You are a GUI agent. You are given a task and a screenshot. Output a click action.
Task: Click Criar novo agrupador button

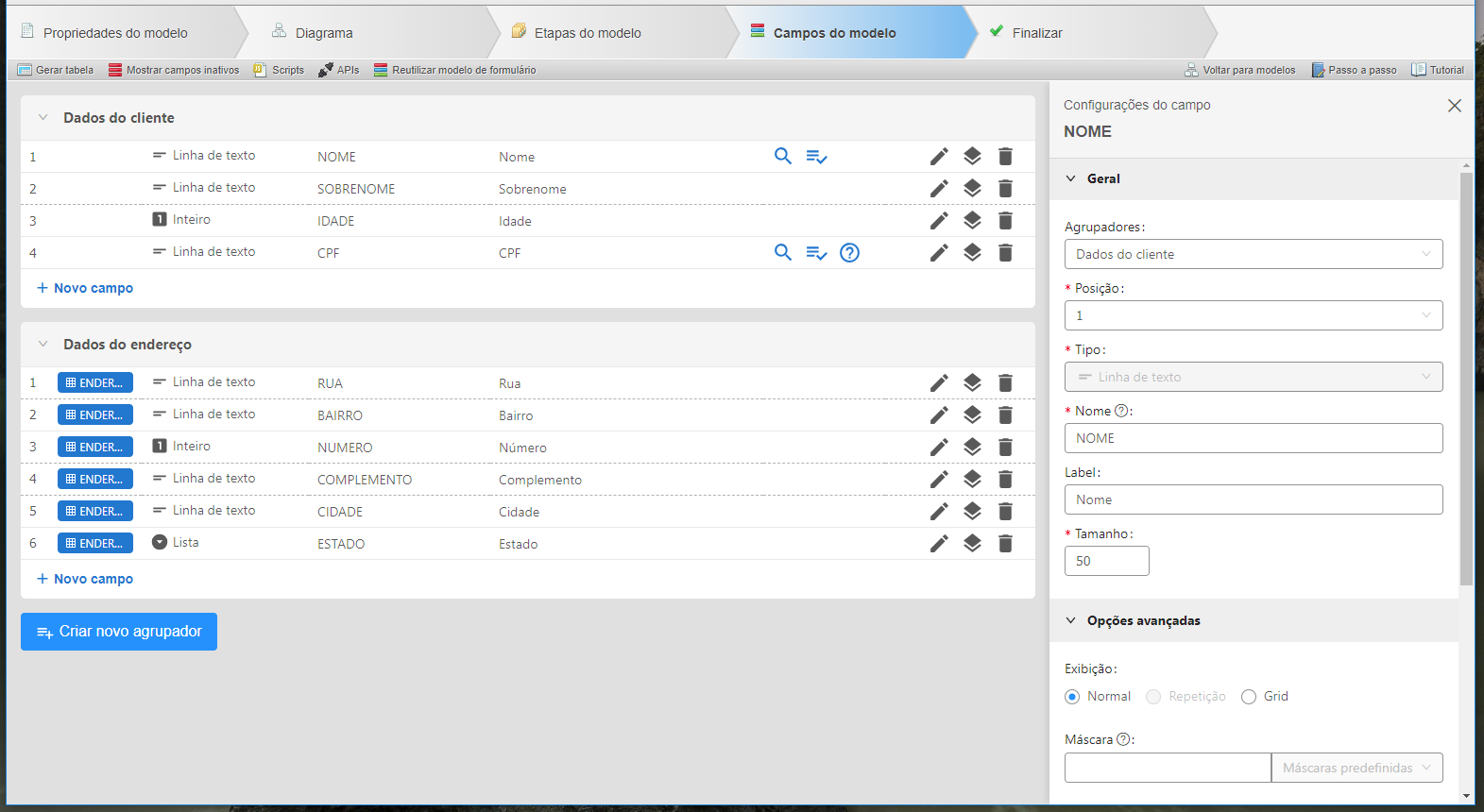[119, 632]
